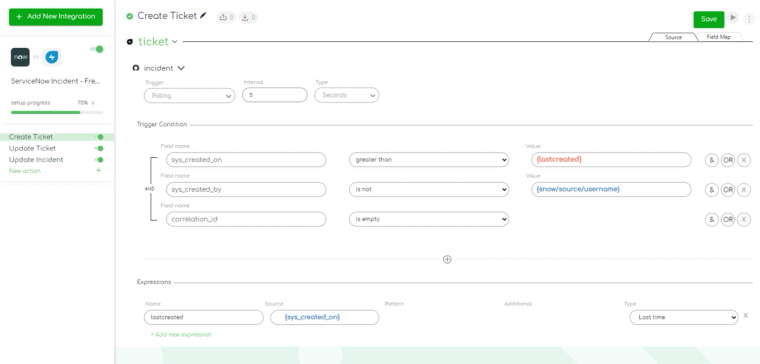Open the ServiceNow Incident integration title
The width and height of the screenshot is (760, 364).
click(55, 81)
